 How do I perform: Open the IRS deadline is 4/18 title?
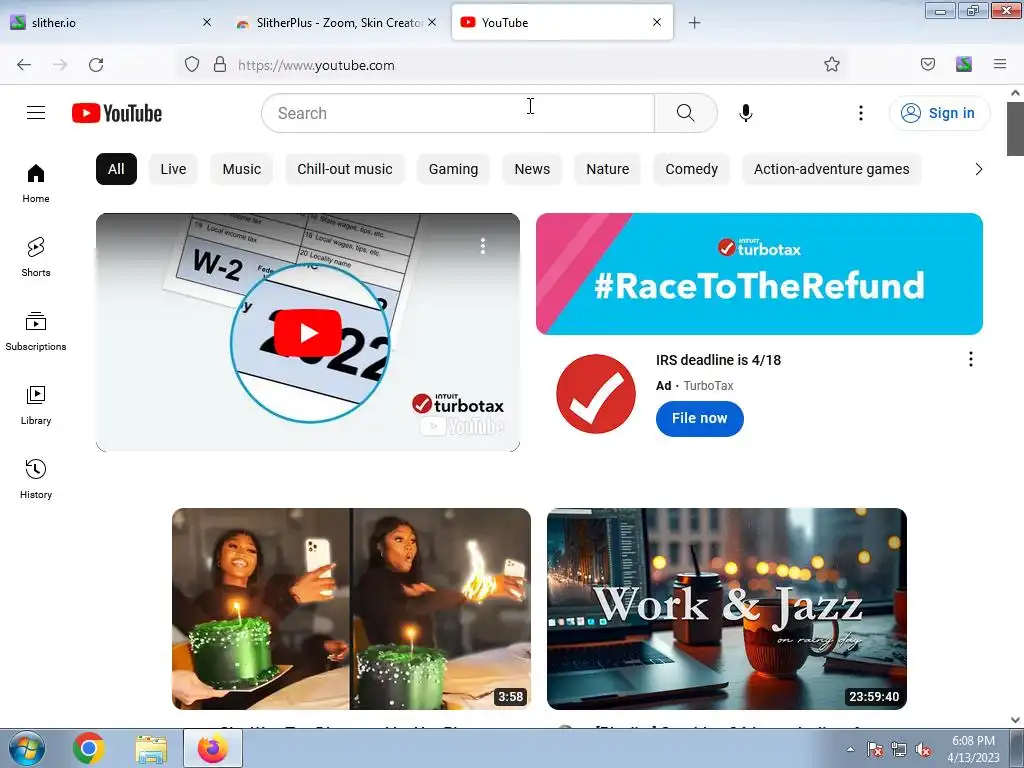(x=718, y=360)
